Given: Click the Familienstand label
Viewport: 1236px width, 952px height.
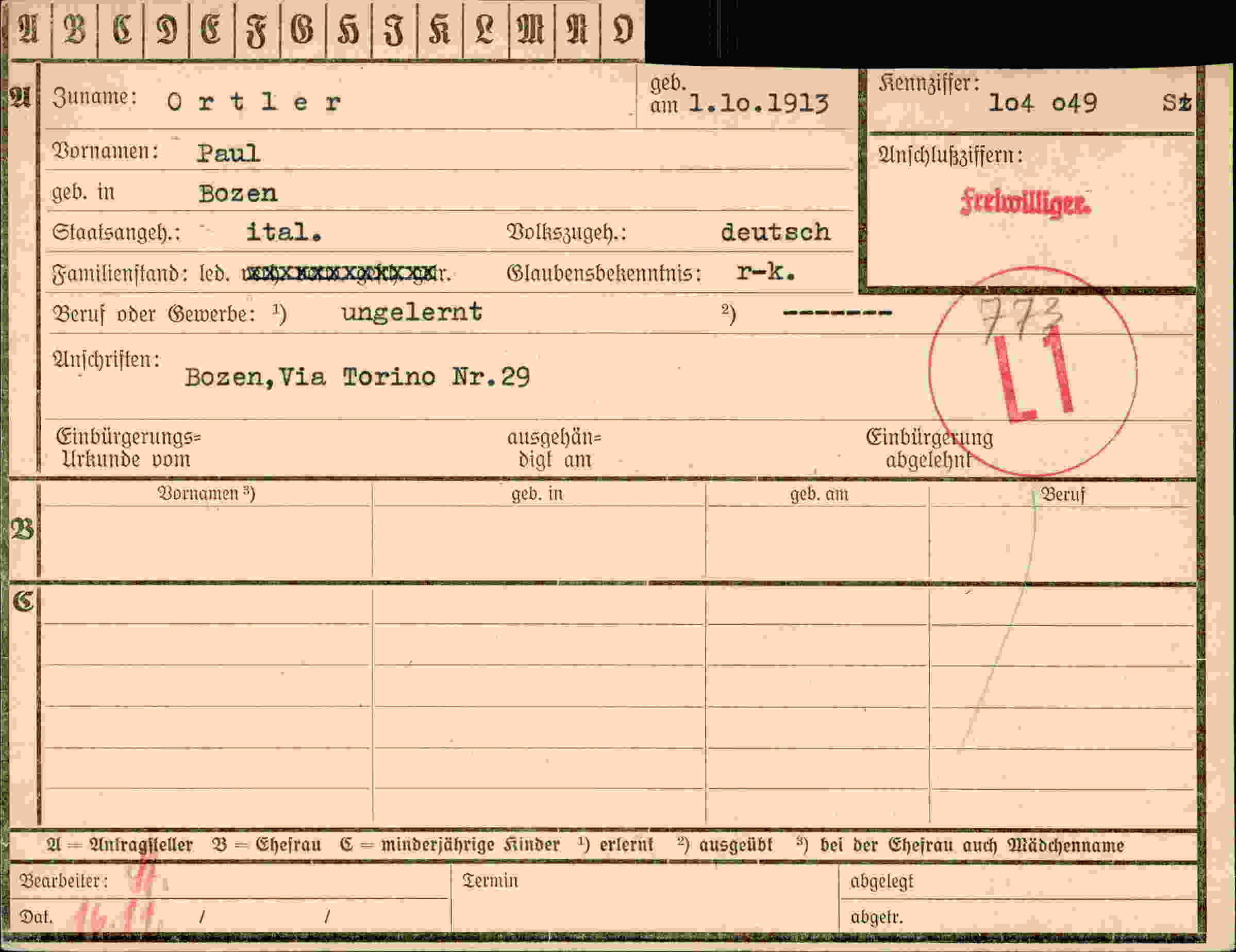Looking at the screenshot, I should click(x=120, y=274).
